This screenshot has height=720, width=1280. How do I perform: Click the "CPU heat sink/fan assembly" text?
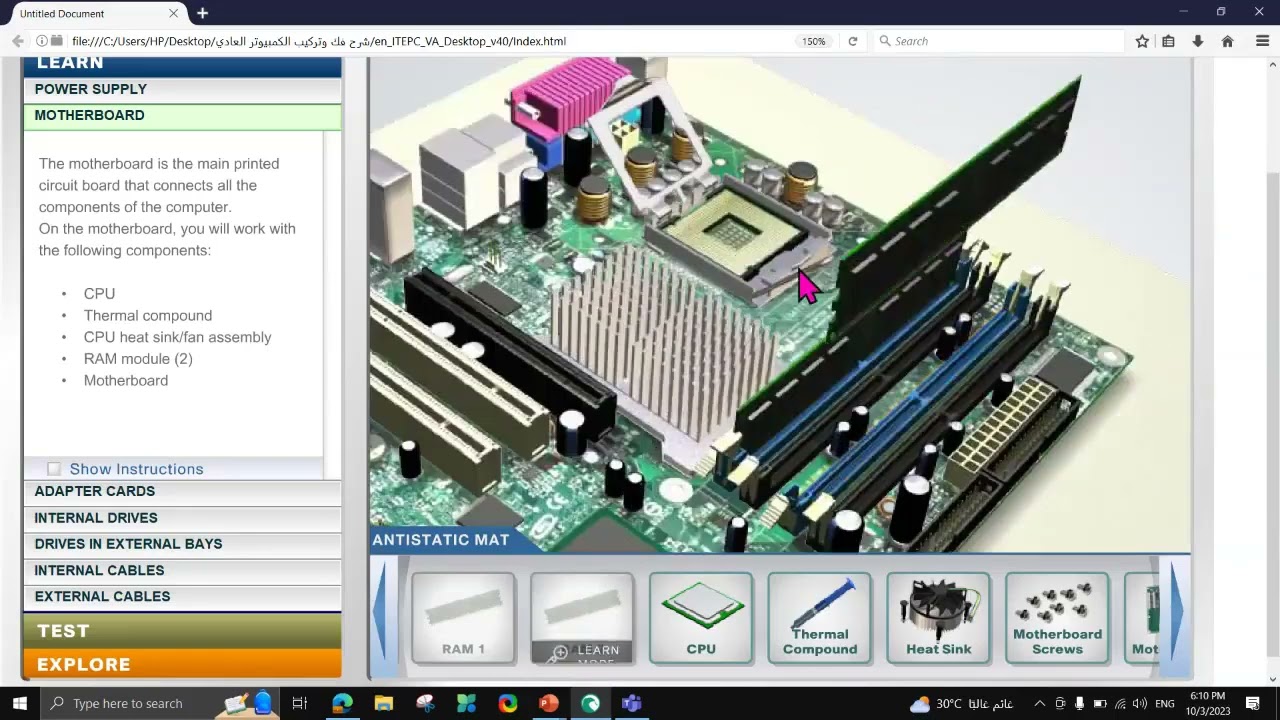click(x=177, y=337)
